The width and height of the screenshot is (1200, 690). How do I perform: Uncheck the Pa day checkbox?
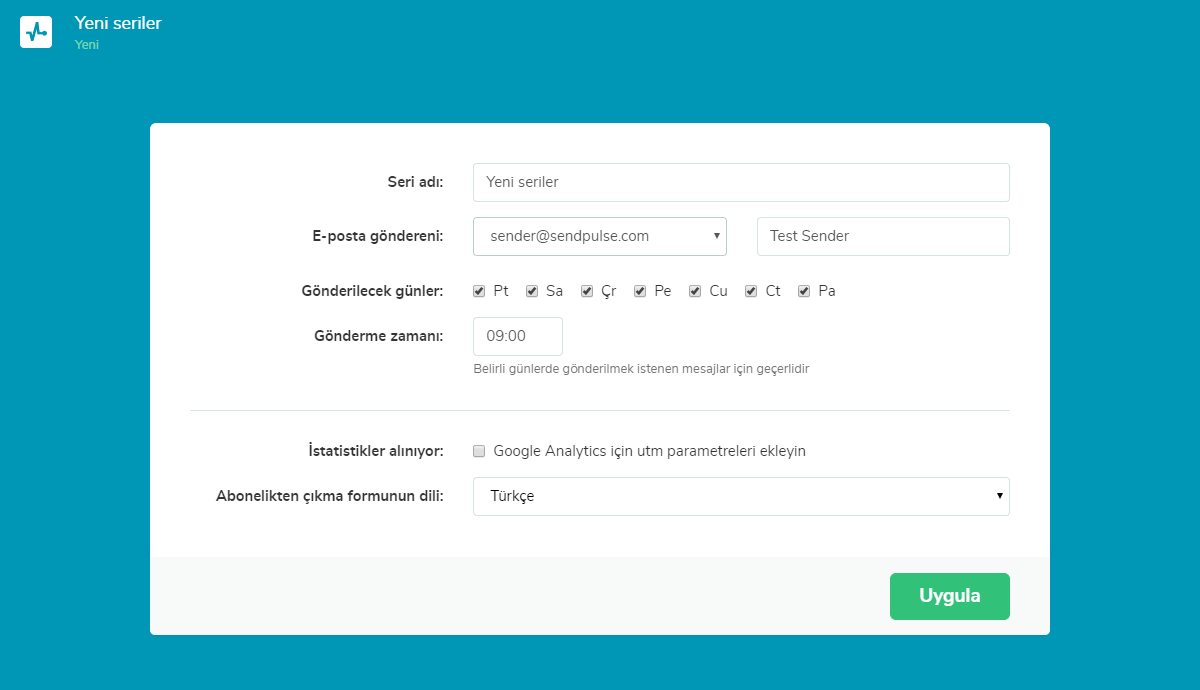click(x=804, y=291)
